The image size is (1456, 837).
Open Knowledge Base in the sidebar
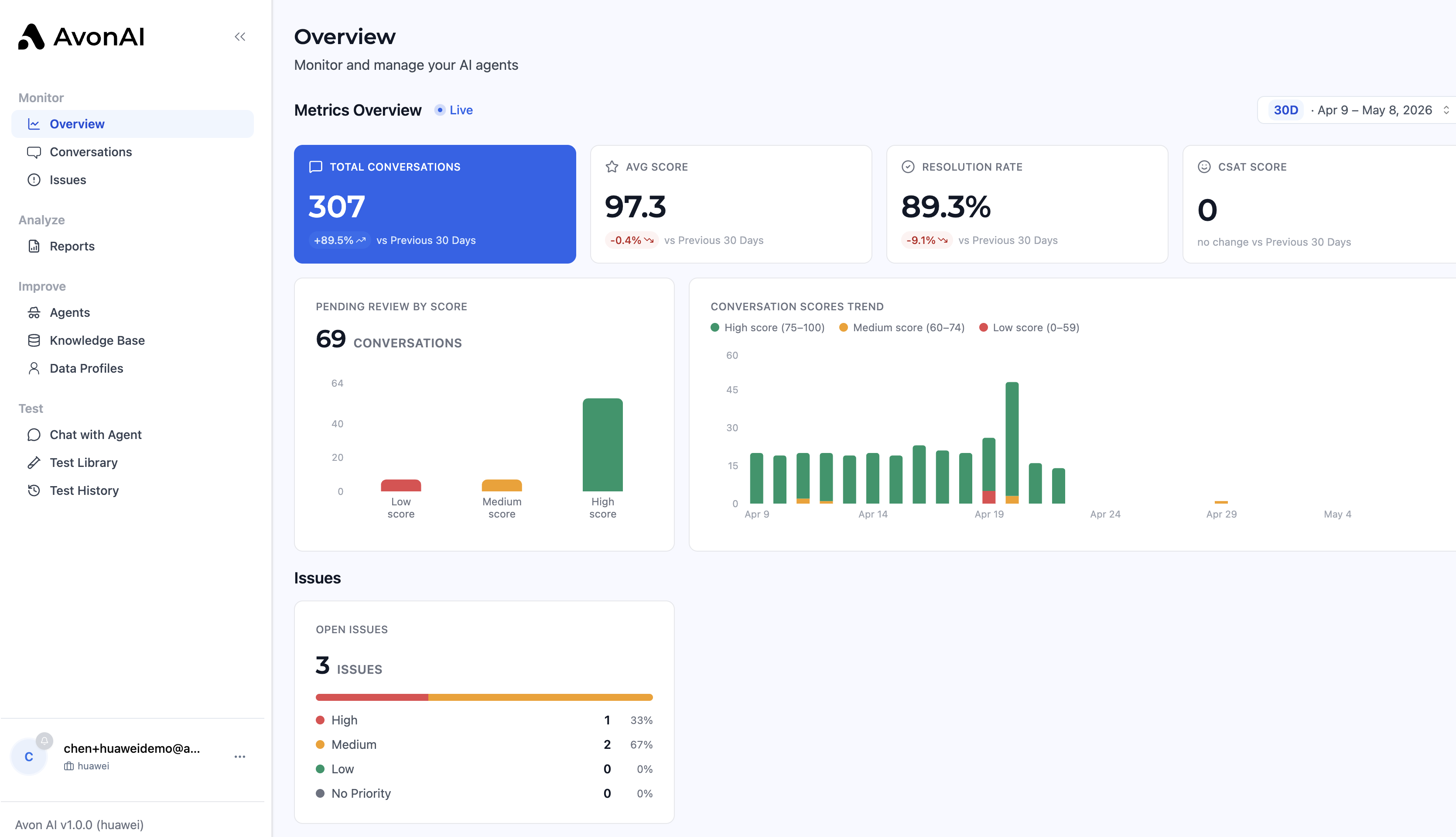132,340
